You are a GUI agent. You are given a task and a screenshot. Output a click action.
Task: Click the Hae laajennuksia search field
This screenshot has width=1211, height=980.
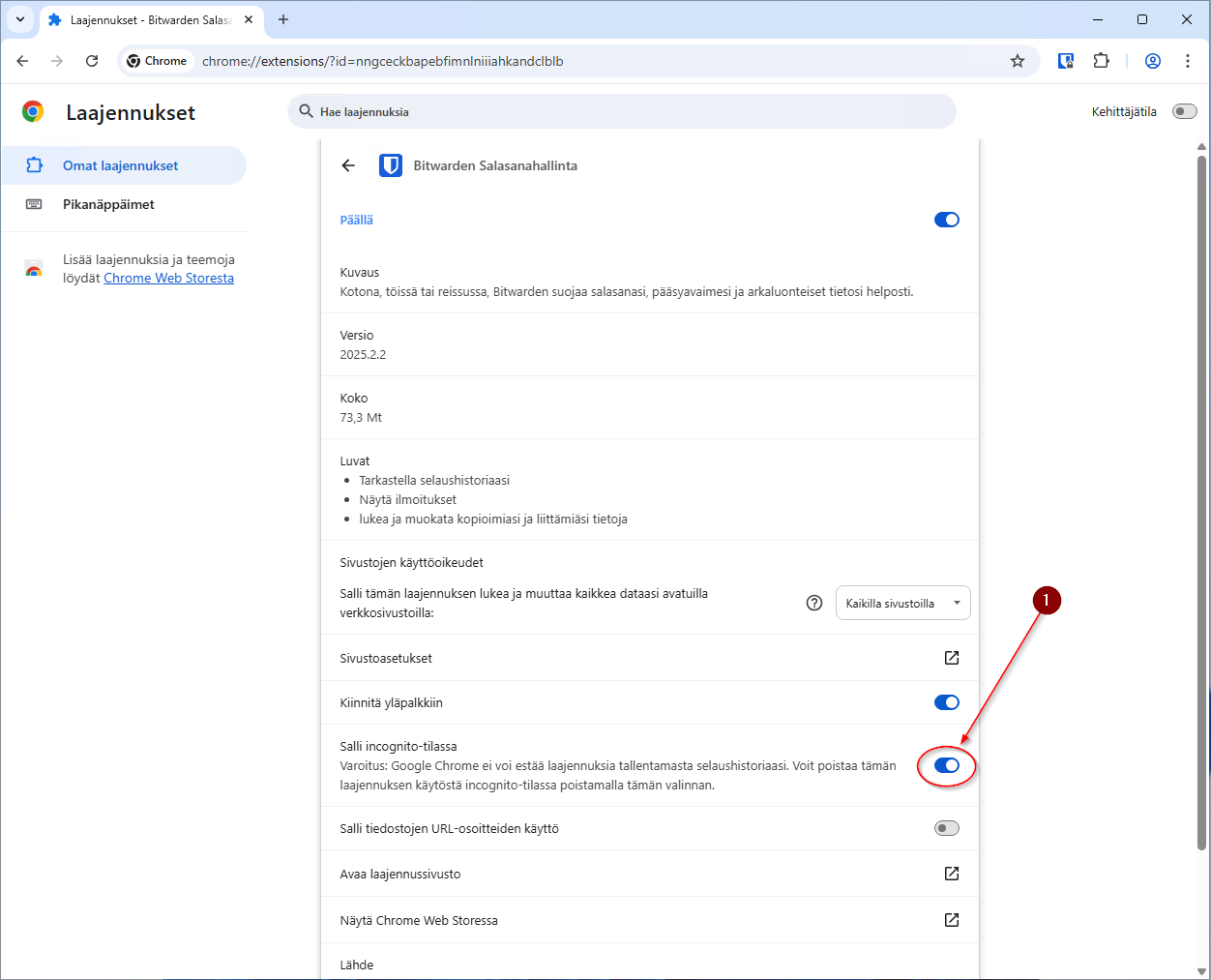(x=622, y=111)
